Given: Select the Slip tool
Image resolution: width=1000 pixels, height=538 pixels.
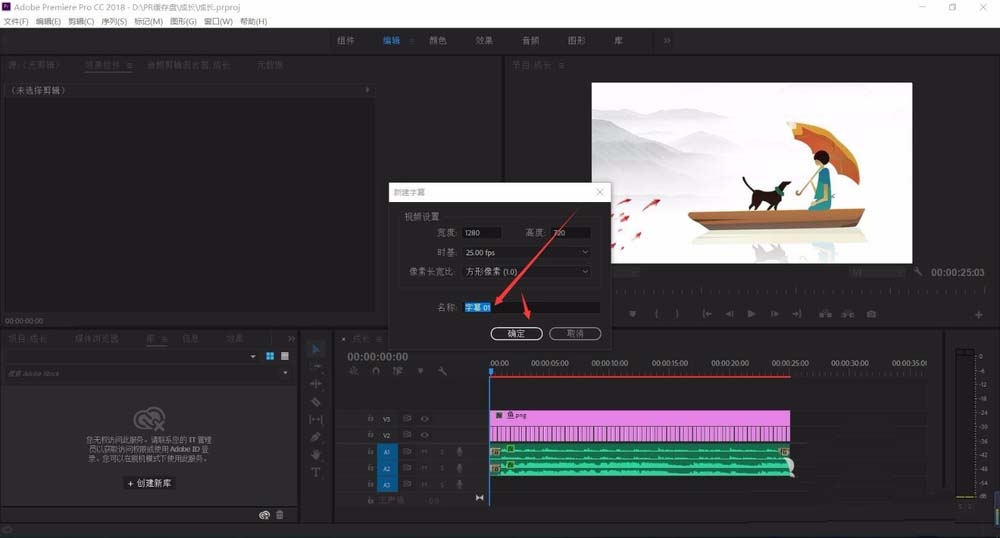Looking at the screenshot, I should [x=316, y=419].
